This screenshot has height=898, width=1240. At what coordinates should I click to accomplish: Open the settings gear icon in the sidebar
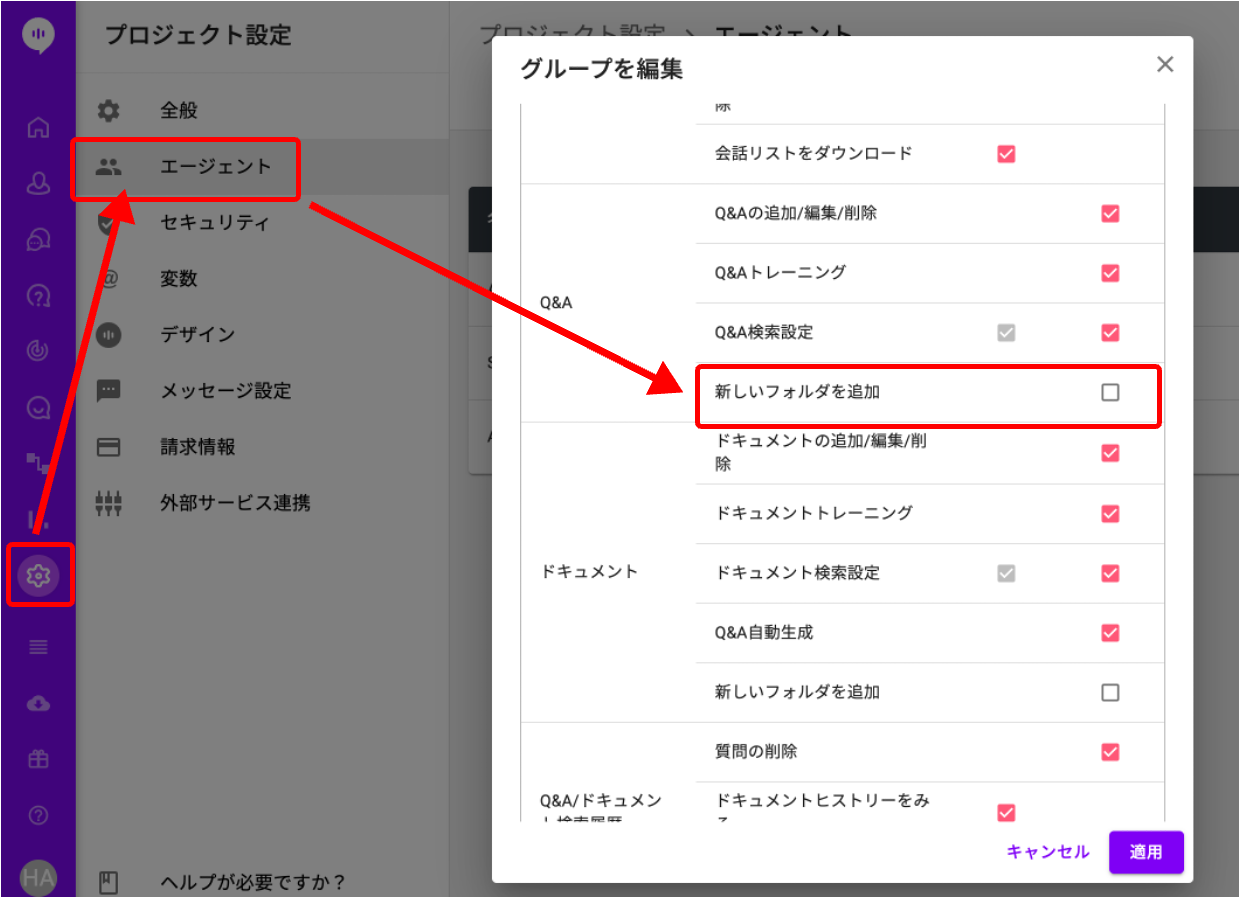[39, 575]
